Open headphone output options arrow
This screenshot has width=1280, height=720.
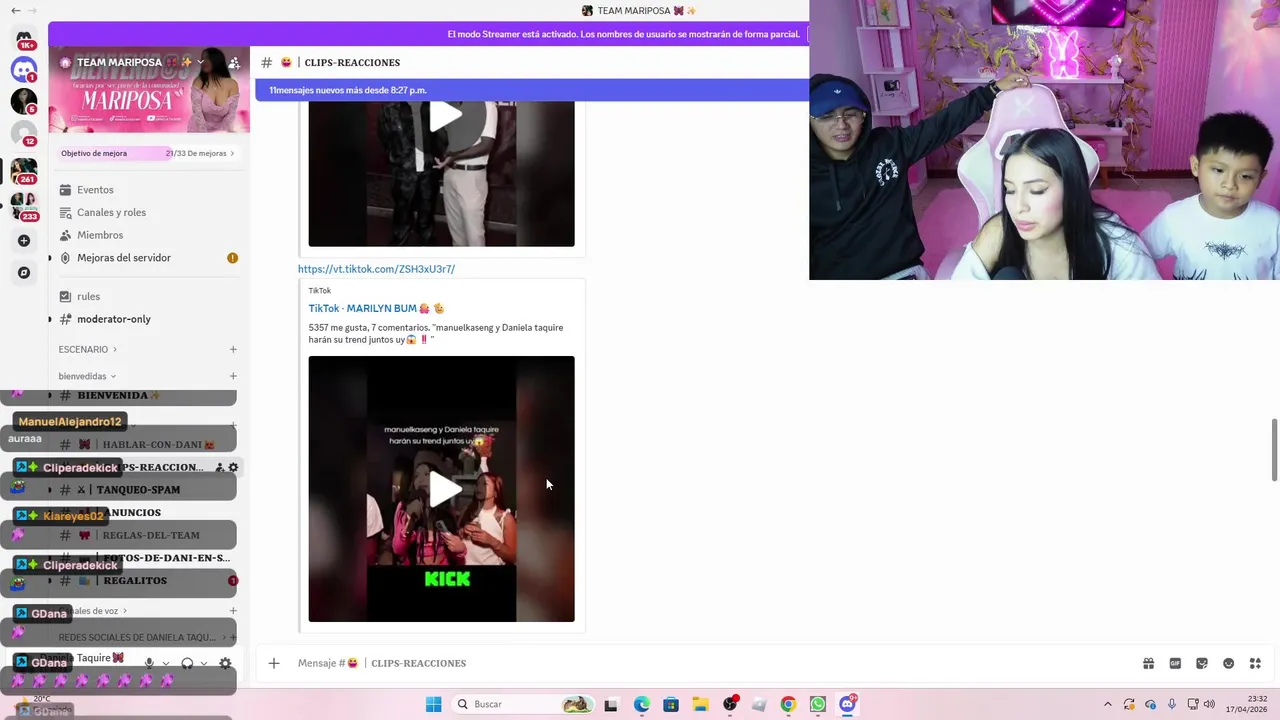204,663
